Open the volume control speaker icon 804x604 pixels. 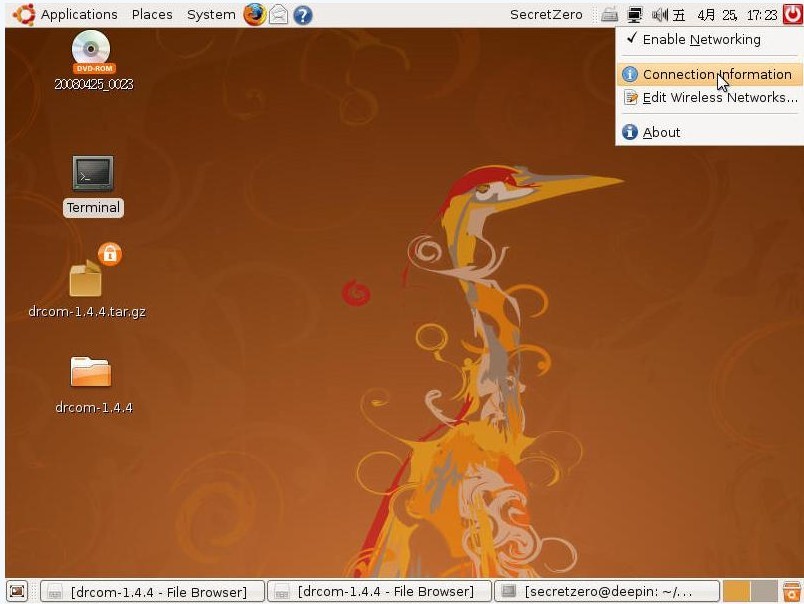pyautogui.click(x=660, y=15)
